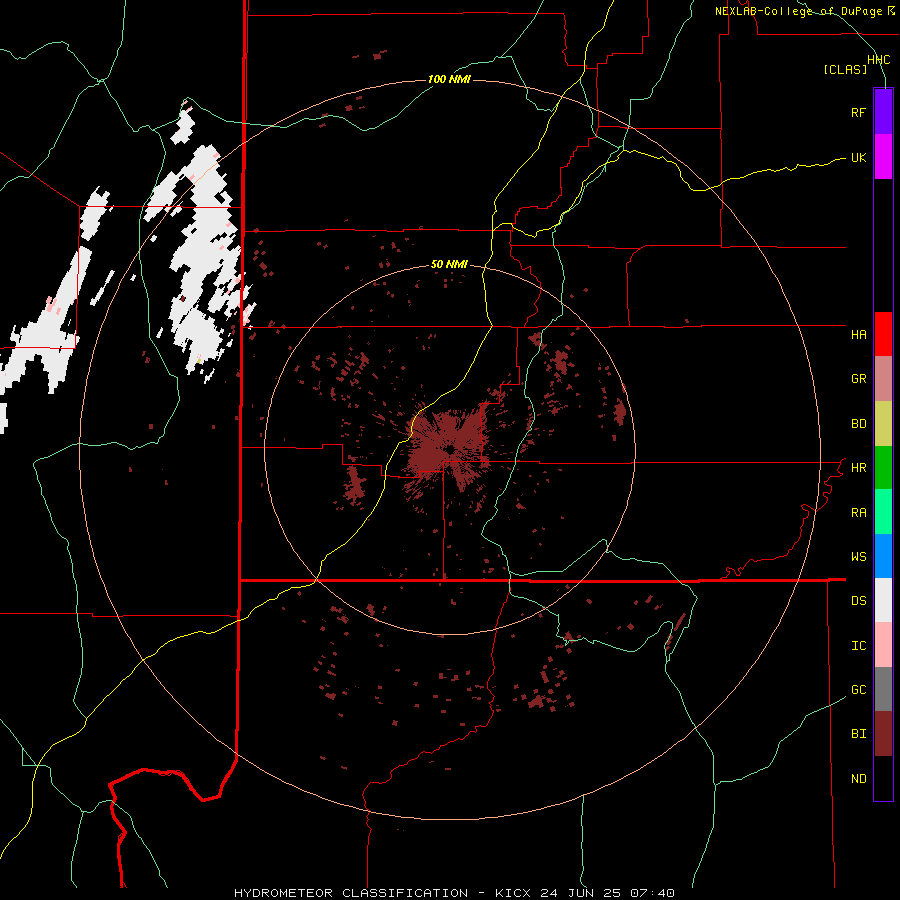Click the RF legend label
Image resolution: width=900 pixels, height=900 pixels.
858,112
